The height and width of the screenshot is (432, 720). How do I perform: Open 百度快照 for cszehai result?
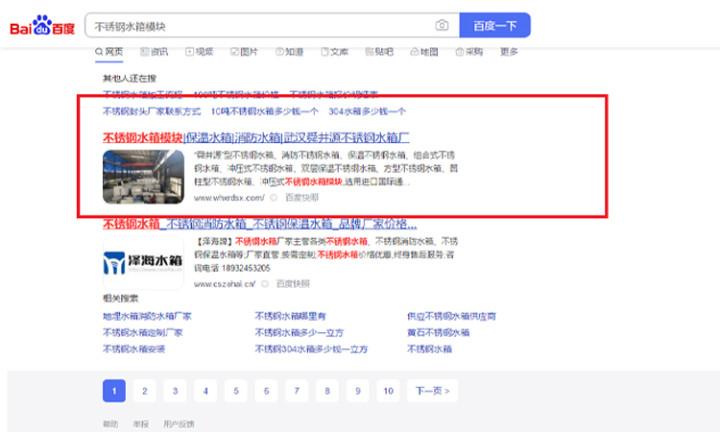[x=292, y=284]
